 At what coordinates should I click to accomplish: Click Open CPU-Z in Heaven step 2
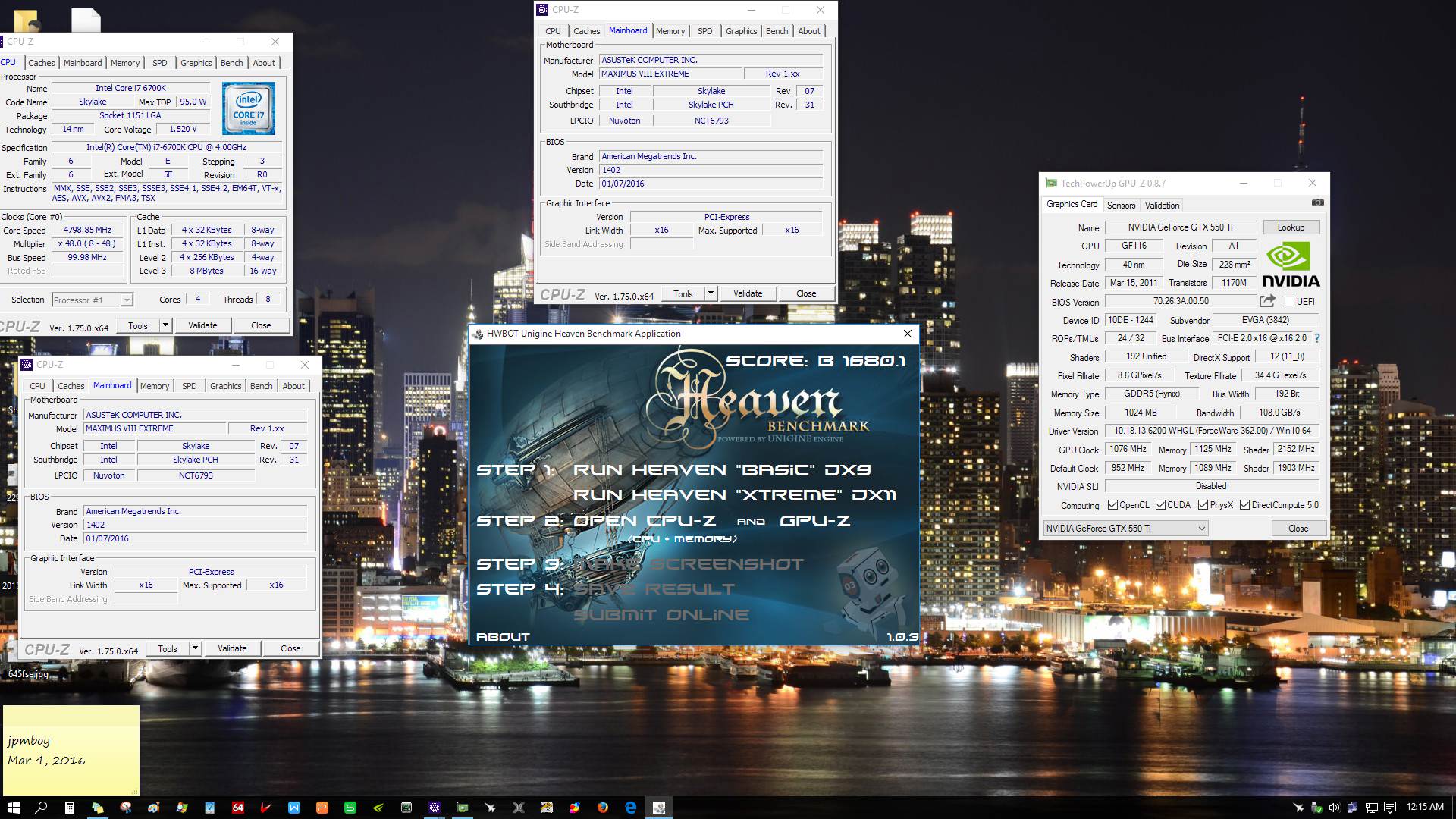tap(644, 521)
